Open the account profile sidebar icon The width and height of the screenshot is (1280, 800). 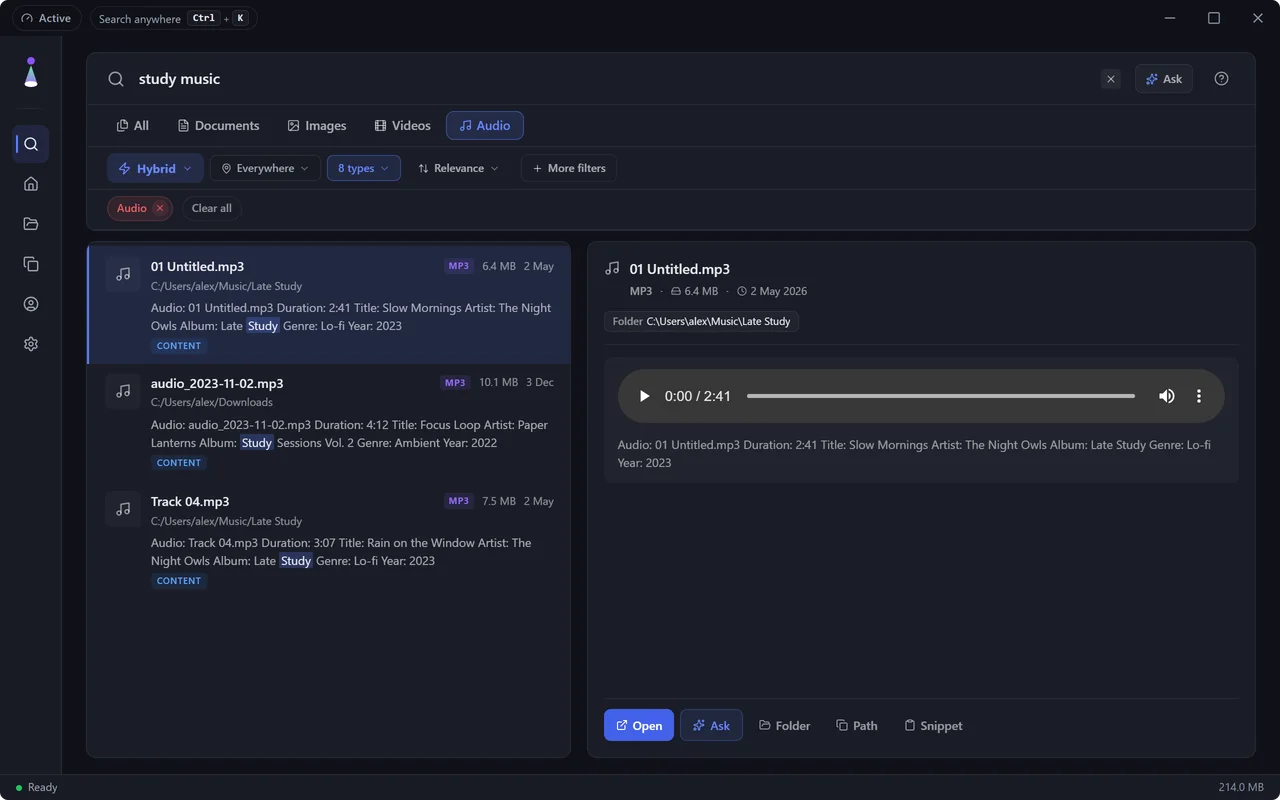pyautogui.click(x=31, y=304)
